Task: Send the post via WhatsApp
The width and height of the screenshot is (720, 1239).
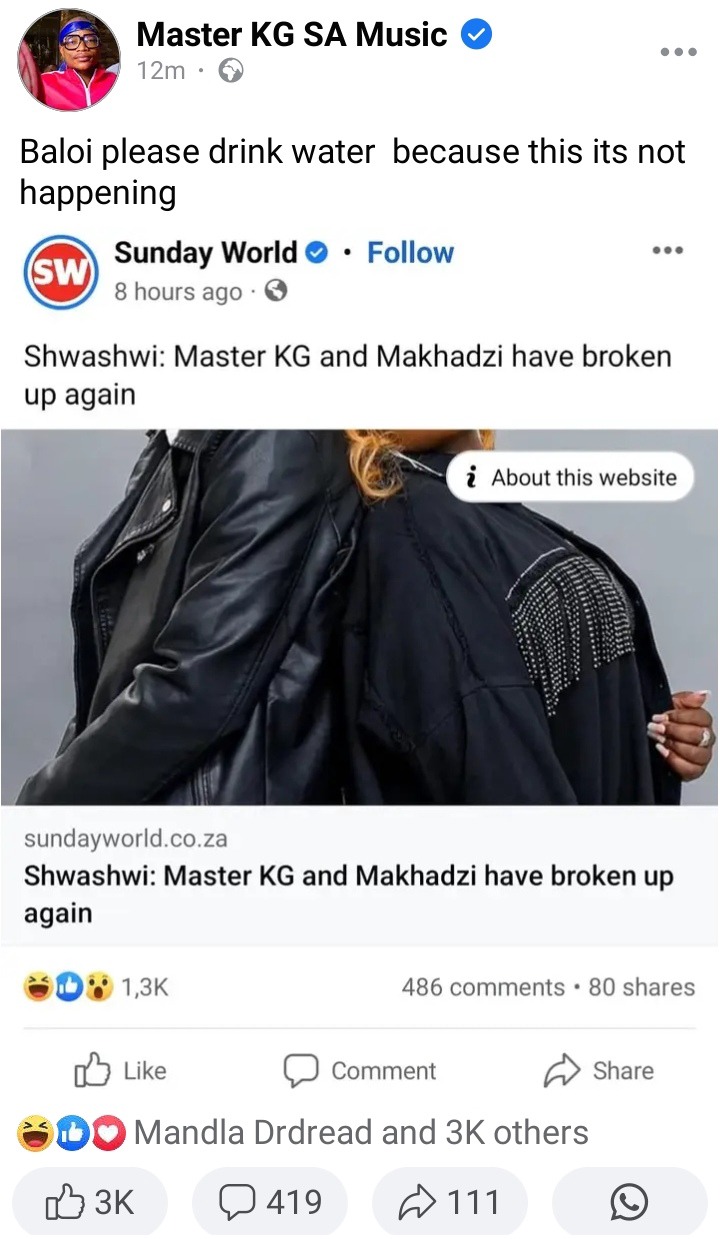Action: (x=629, y=1201)
